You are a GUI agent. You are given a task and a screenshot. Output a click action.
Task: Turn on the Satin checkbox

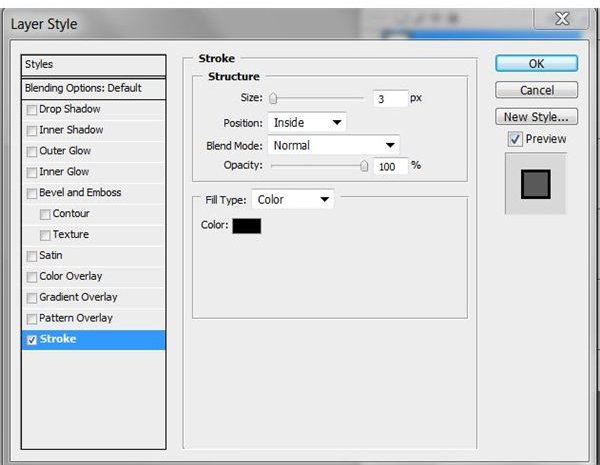[32, 256]
